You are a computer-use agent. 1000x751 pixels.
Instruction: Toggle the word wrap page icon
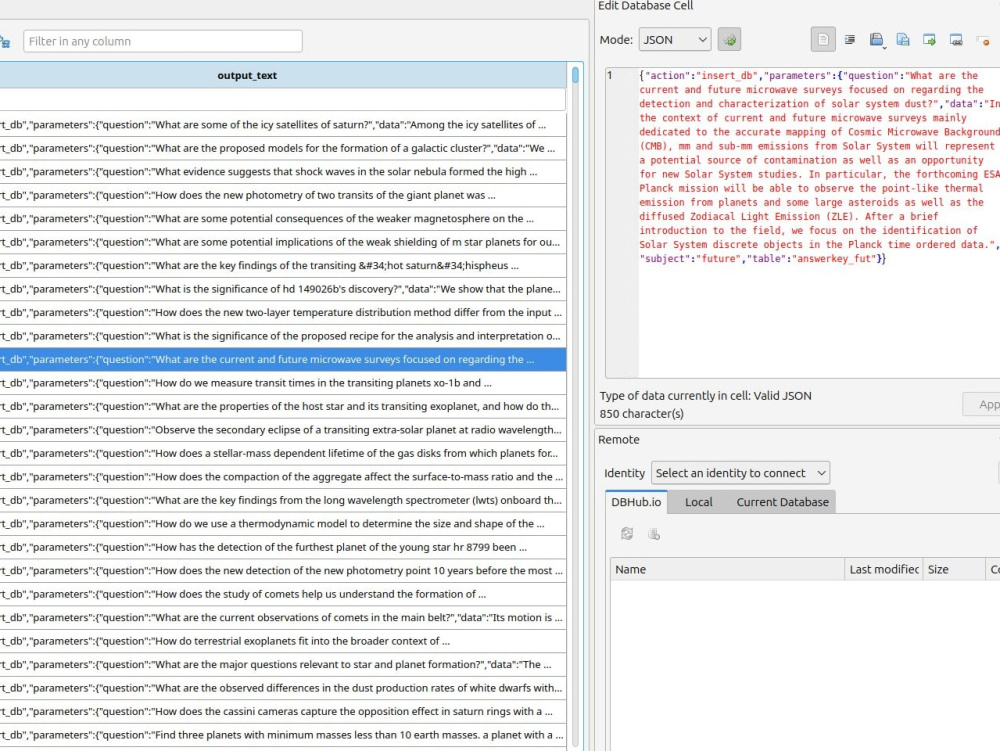click(x=823, y=40)
